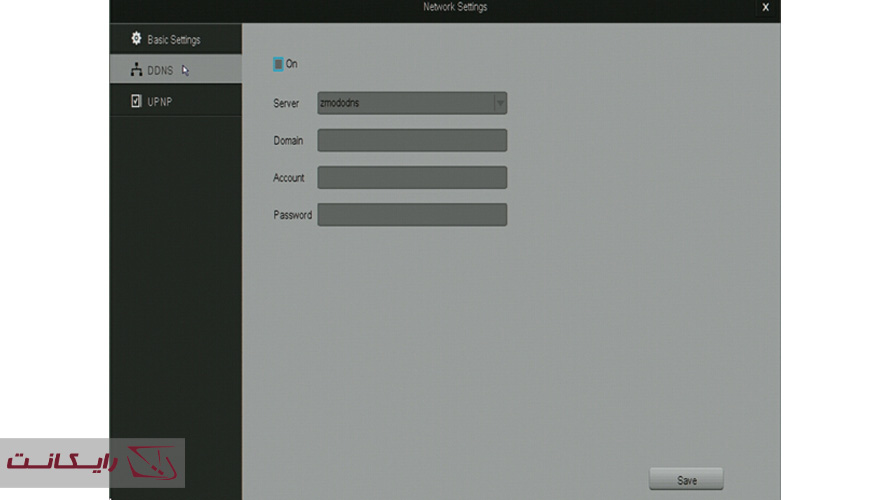Click the UPNP checkmark icon
Image resolution: width=889 pixels, height=500 pixels.
[x=137, y=101]
